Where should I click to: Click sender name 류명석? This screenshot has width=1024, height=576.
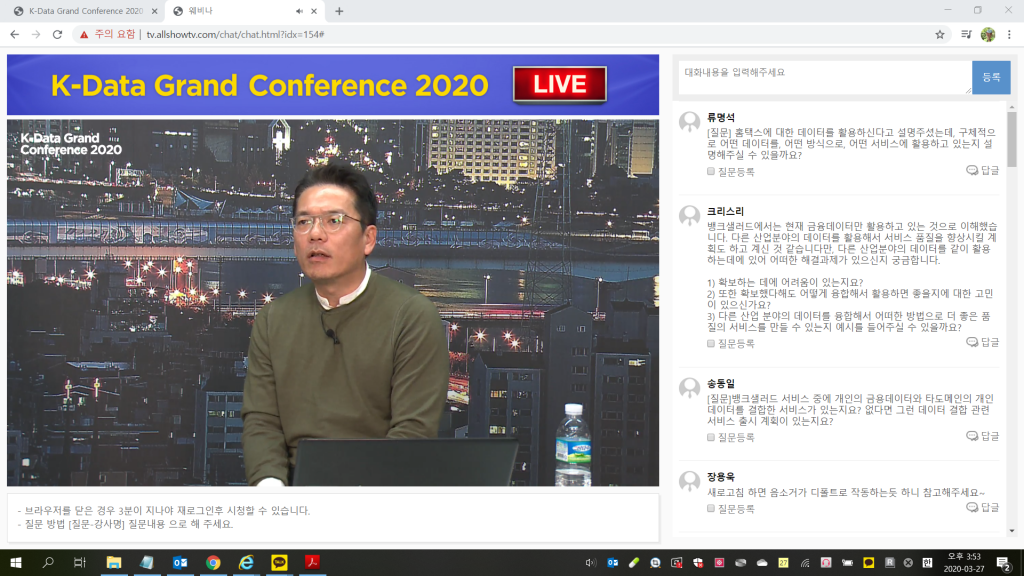[721, 118]
